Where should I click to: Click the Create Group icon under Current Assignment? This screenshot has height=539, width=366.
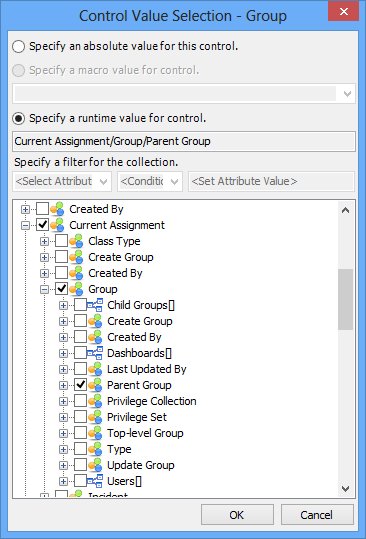point(76,257)
